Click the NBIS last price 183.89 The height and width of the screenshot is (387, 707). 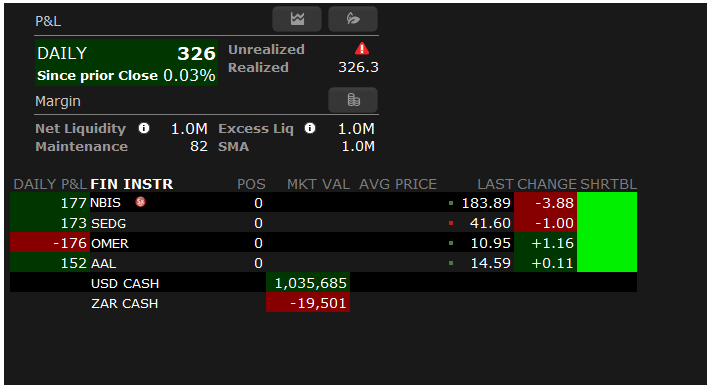click(486, 203)
